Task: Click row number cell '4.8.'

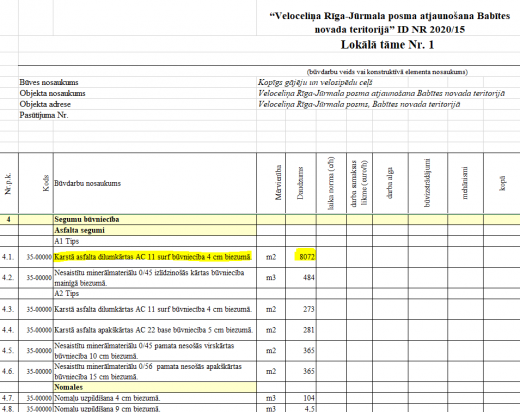Action: (9, 408)
